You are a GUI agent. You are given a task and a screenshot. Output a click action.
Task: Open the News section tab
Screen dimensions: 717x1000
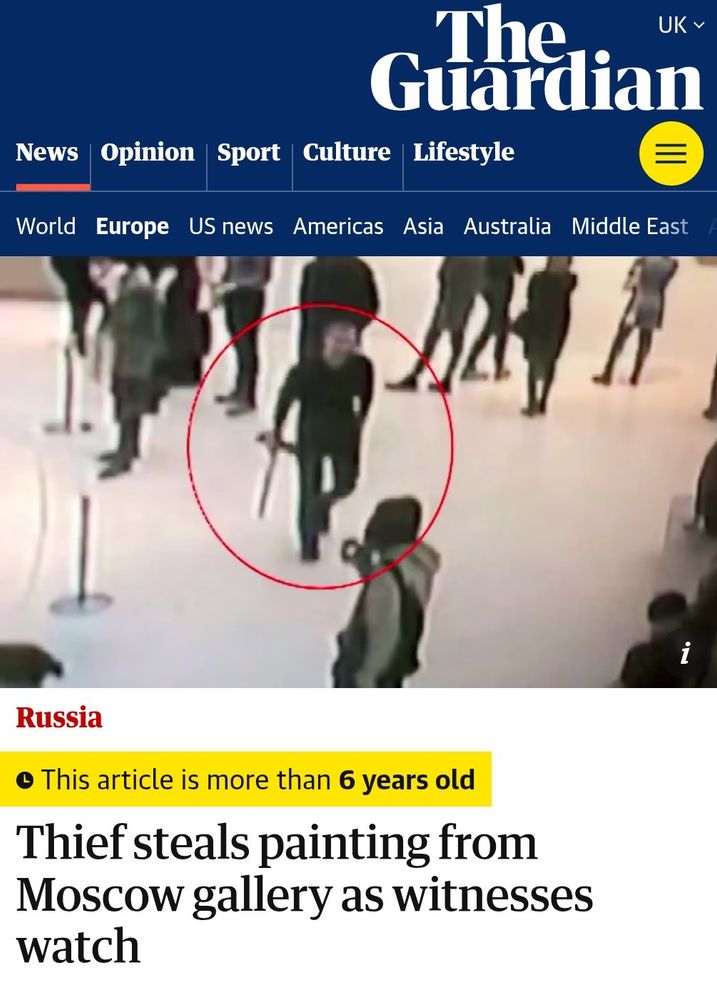[x=47, y=152]
